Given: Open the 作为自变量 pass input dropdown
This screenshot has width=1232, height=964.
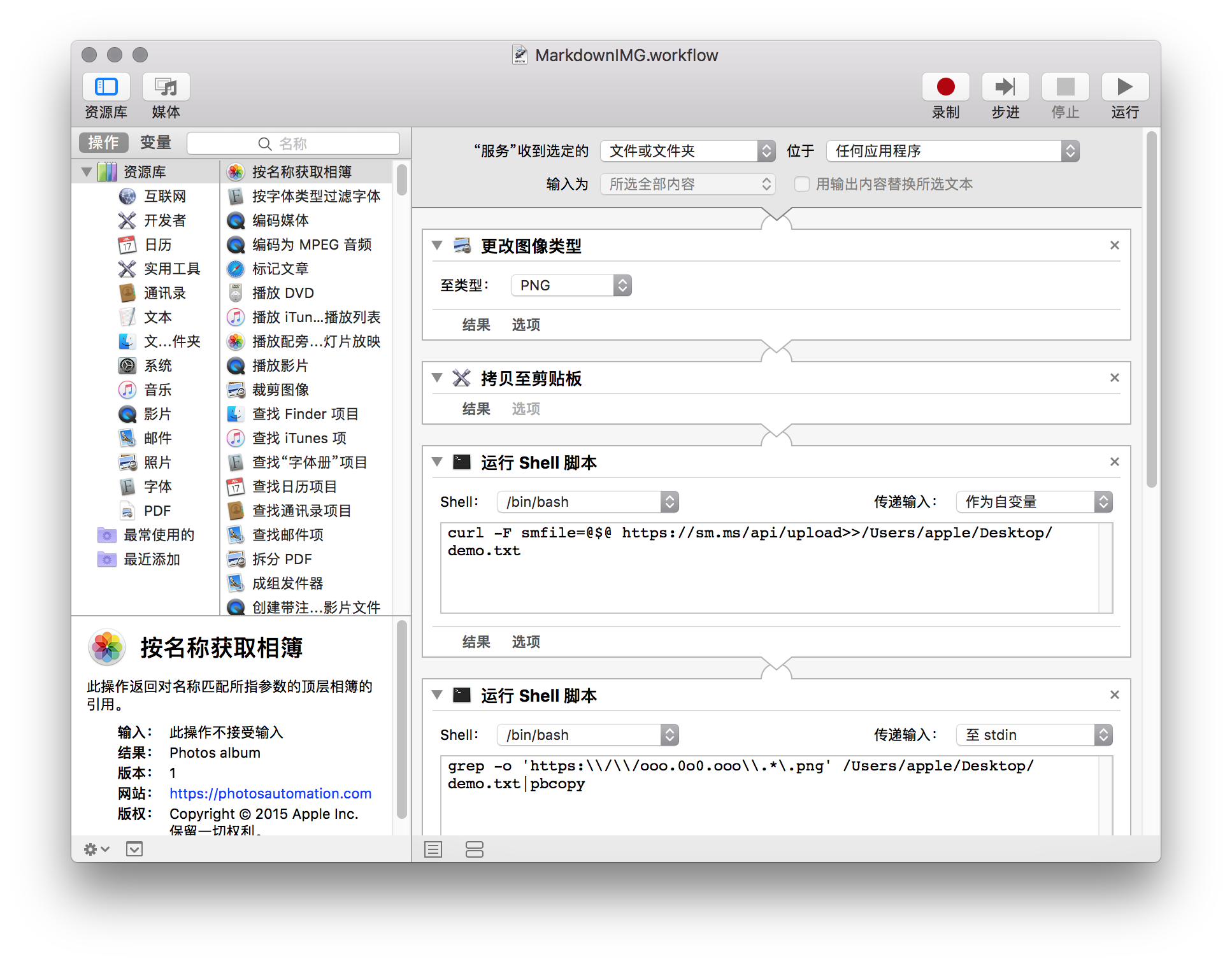Looking at the screenshot, I should pyautogui.click(x=1034, y=502).
